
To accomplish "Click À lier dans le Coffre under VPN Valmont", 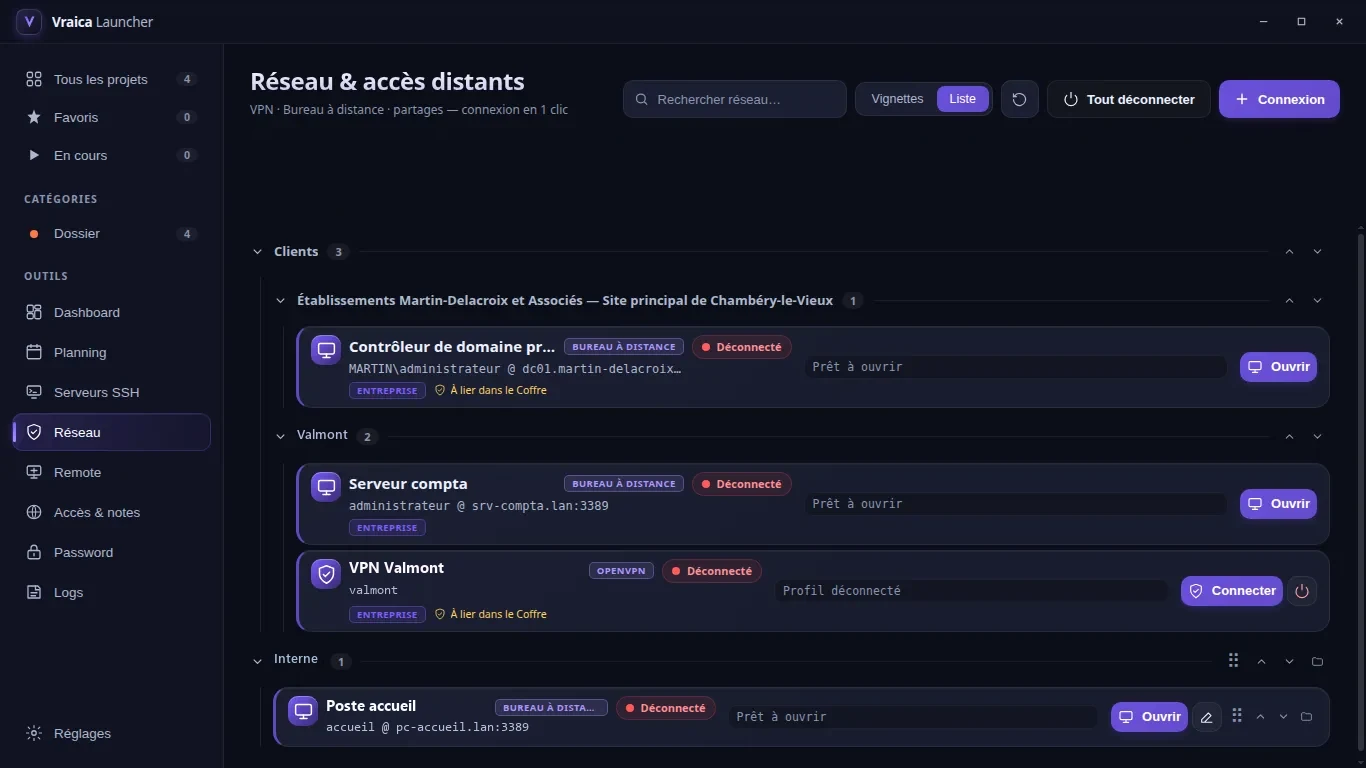I will [491, 614].
